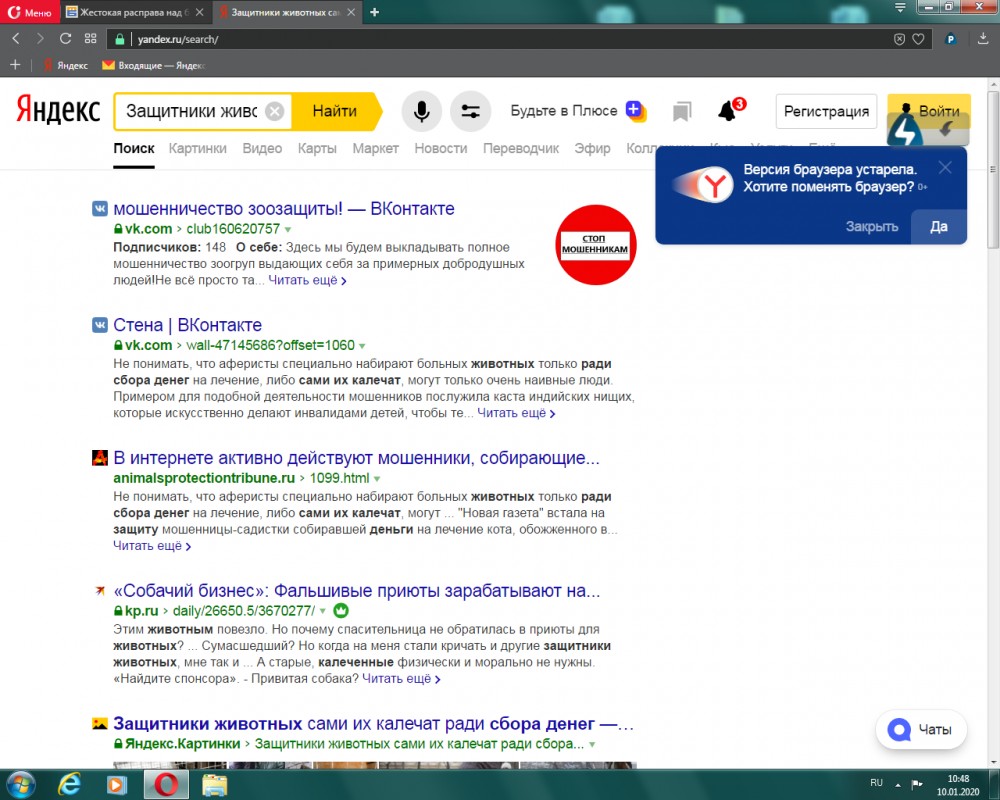Add page to bookmarks via heart icon
Viewport: 1000px width, 800px height.
pos(918,39)
